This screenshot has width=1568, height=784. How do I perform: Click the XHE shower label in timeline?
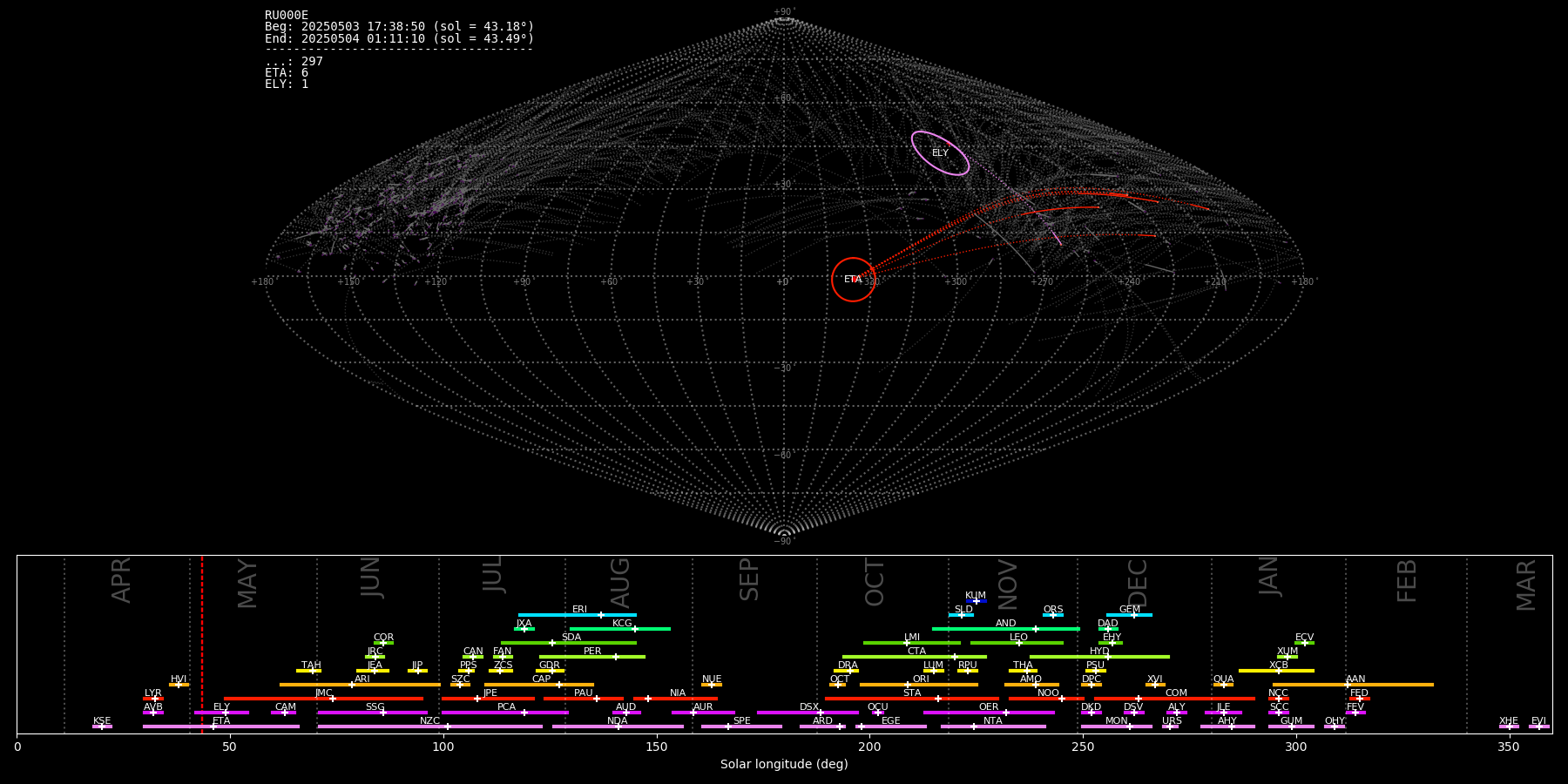click(1509, 720)
